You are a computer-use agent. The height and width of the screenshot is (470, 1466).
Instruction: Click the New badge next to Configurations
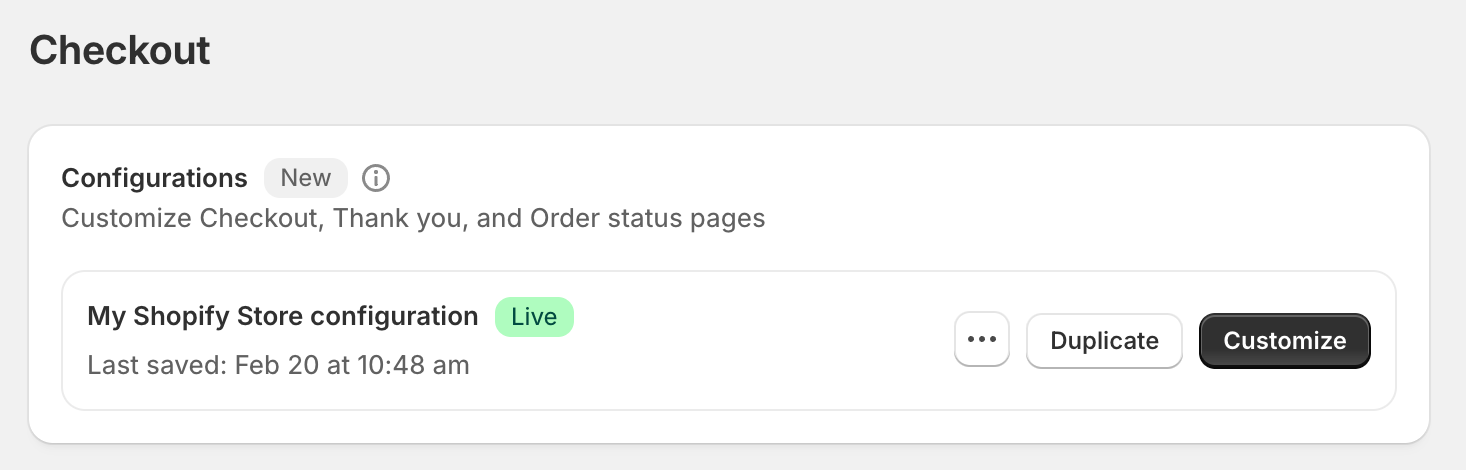pyautogui.click(x=305, y=178)
